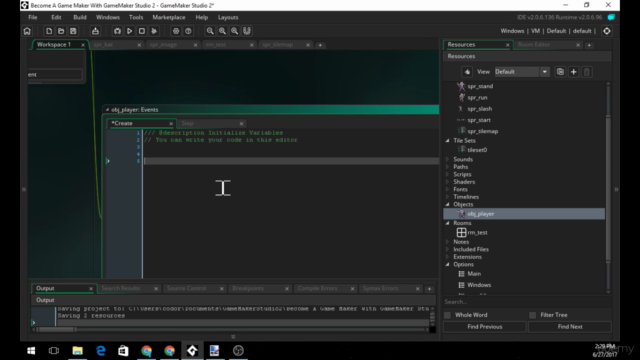Expand the Scripts folder
This screenshot has width=640, height=360.
click(x=448, y=174)
